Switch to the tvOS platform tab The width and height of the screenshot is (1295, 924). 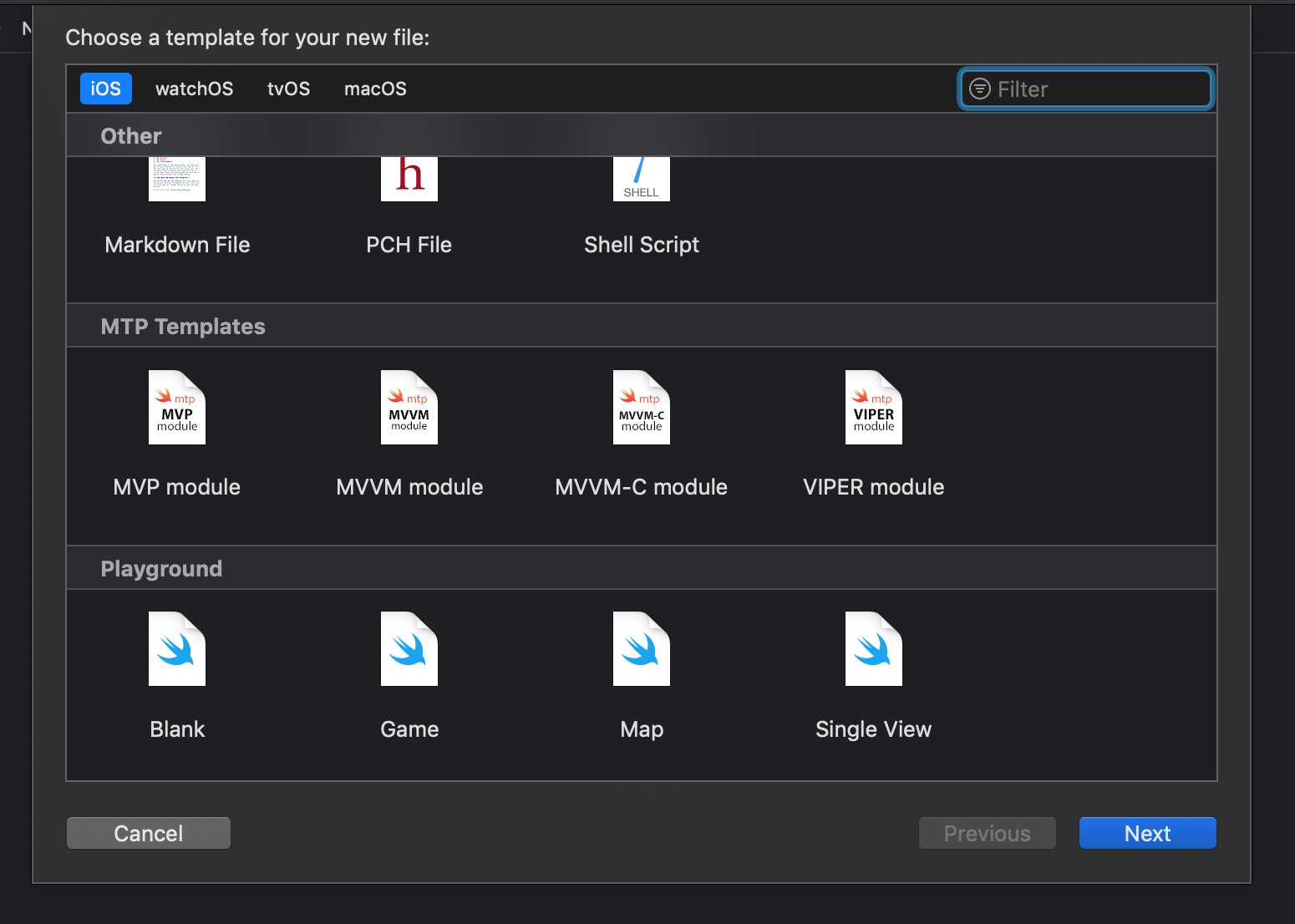tap(289, 89)
